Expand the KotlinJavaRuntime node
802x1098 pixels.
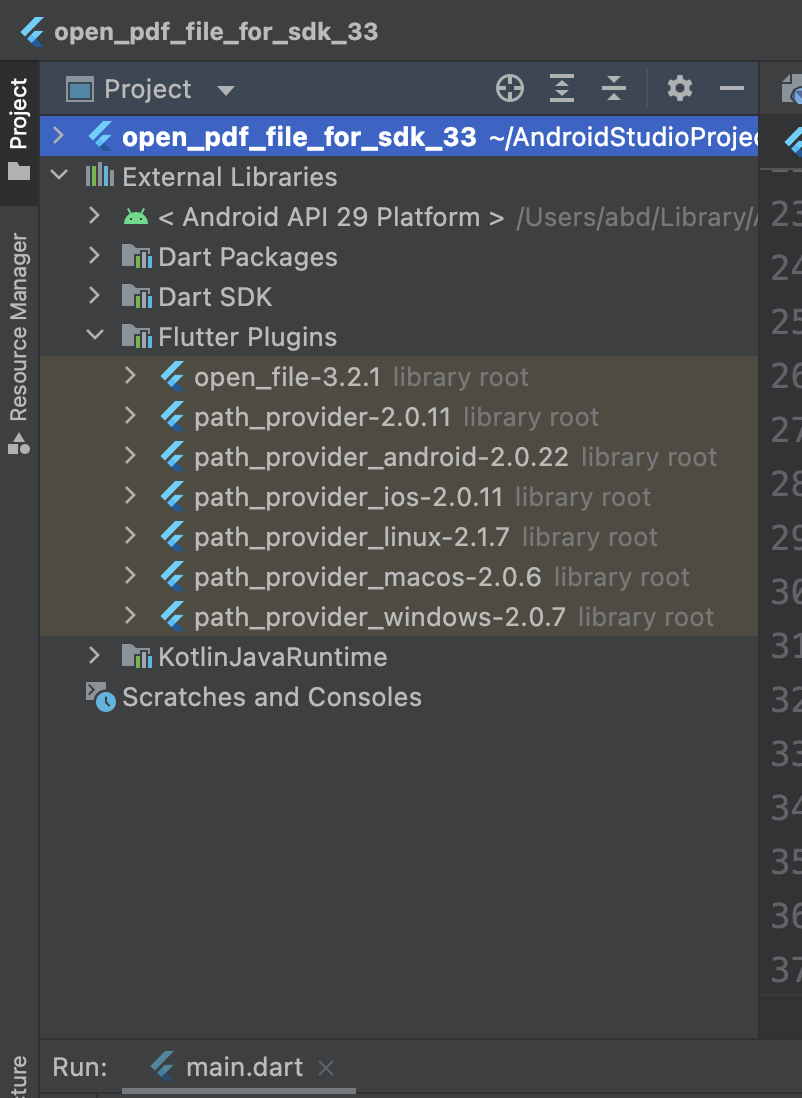tap(95, 655)
